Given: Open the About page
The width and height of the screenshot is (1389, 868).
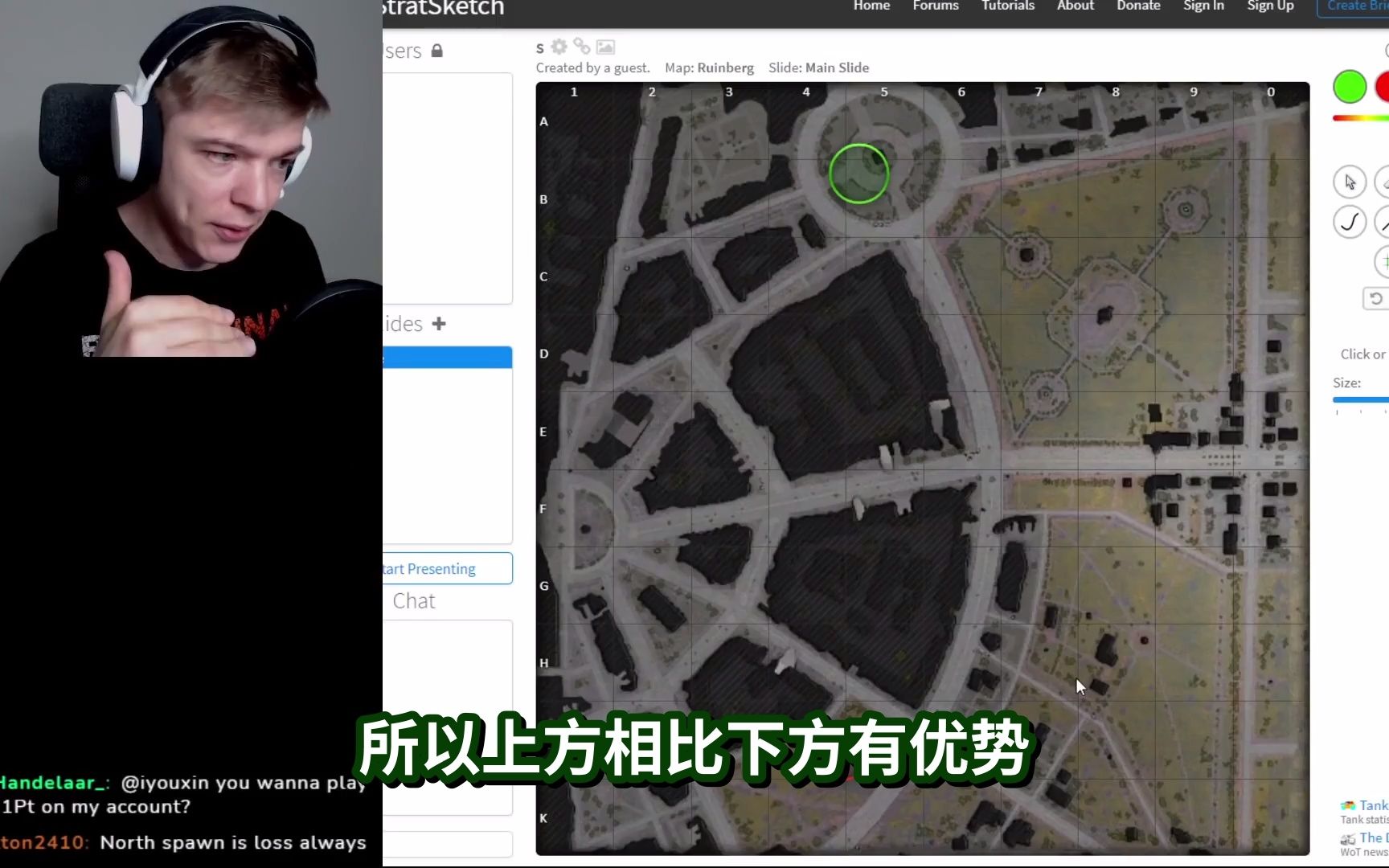Looking at the screenshot, I should click(x=1076, y=6).
